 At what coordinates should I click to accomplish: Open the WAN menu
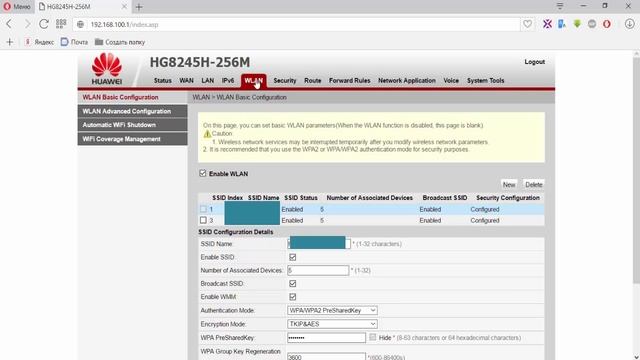pos(187,81)
